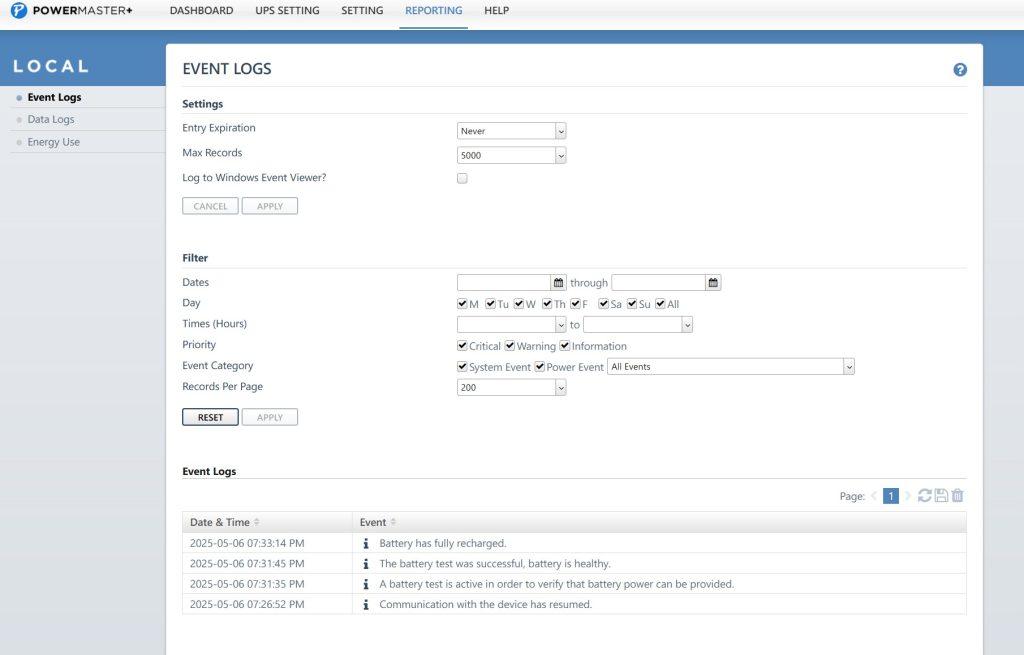Click the end date input field
1024x655 pixels.
coord(658,283)
